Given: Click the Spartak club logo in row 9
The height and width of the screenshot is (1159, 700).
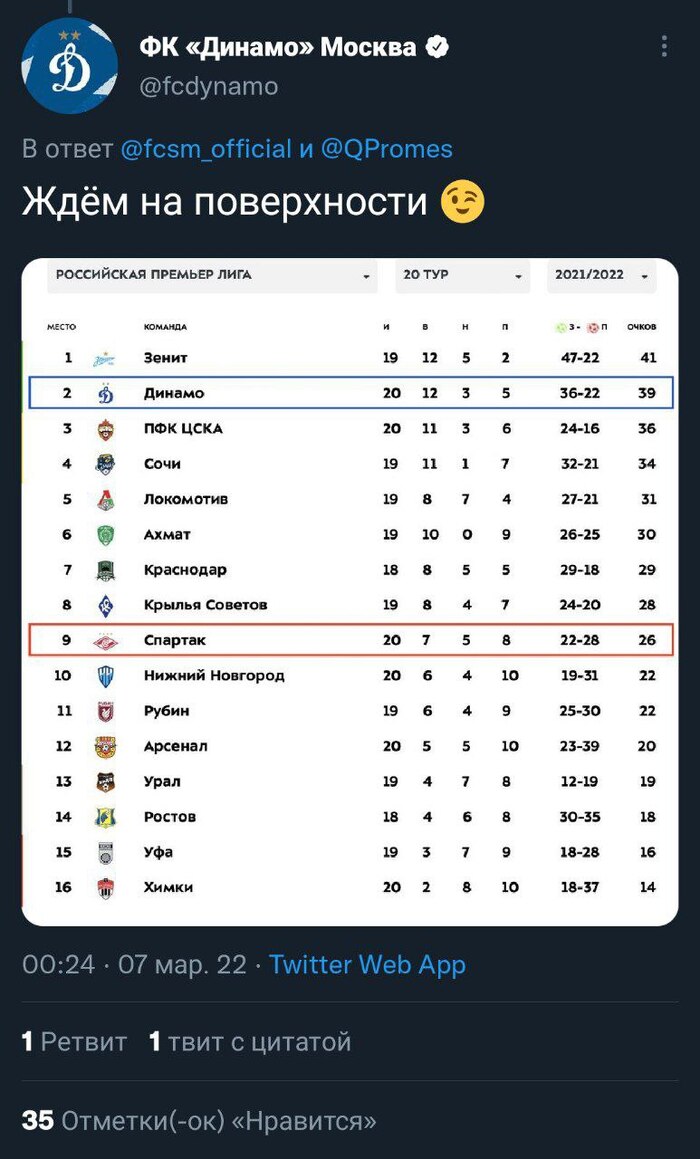Looking at the screenshot, I should click(105, 641).
